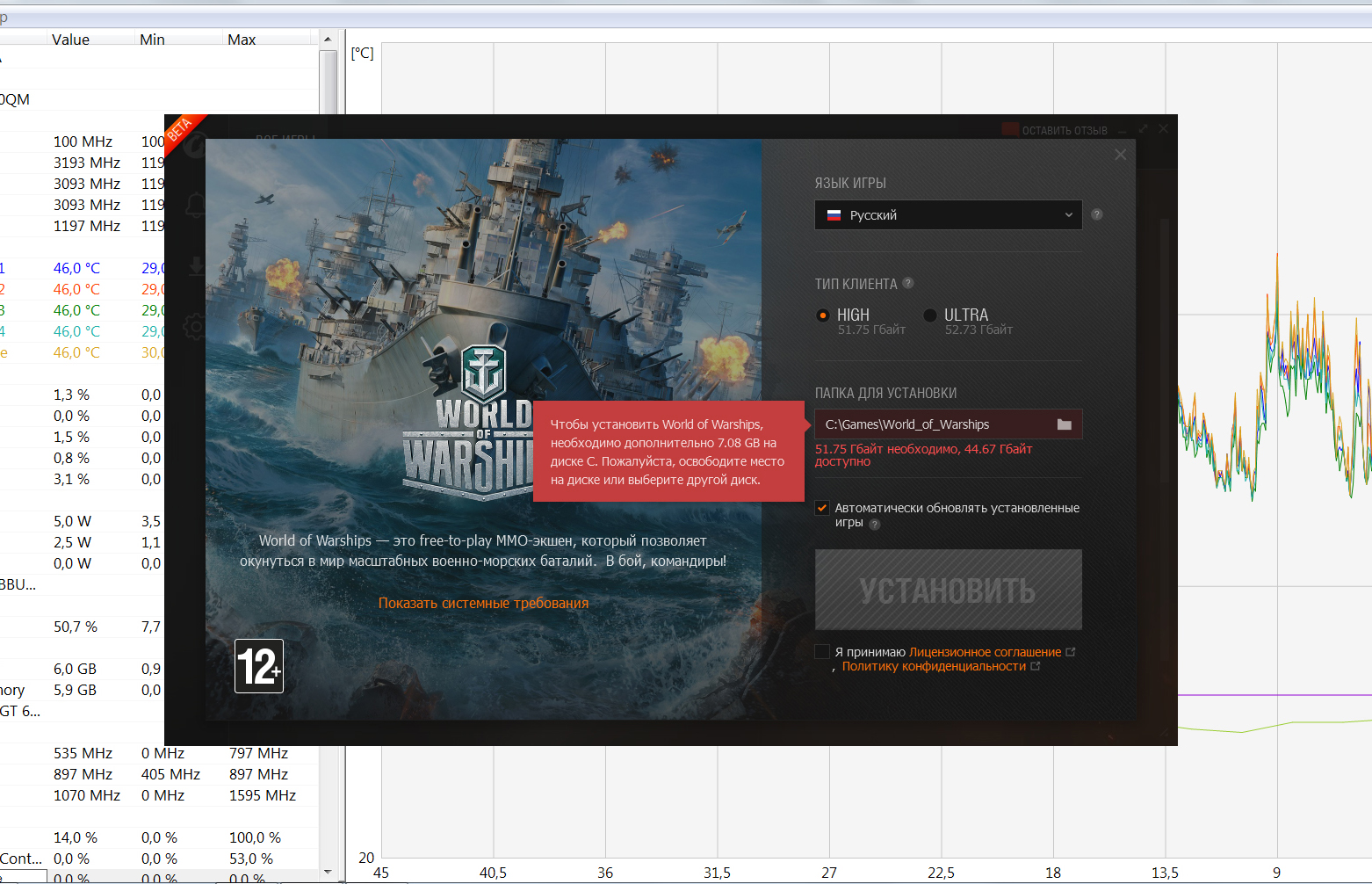Screen dimensions: 1372x884
Task: Click the browse folder icon in install path
Action: click(x=1064, y=424)
